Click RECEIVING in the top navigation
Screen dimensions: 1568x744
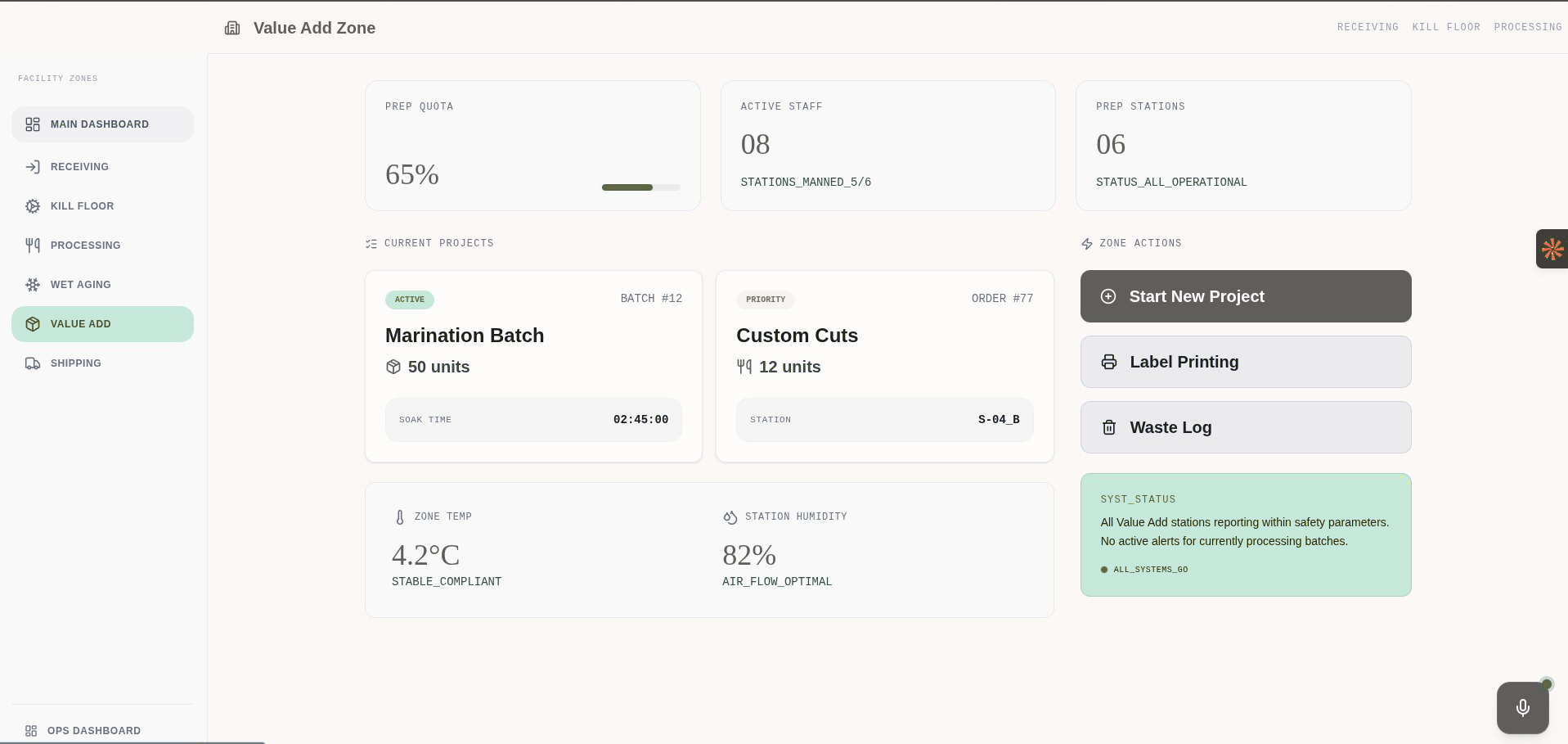coord(1368,27)
